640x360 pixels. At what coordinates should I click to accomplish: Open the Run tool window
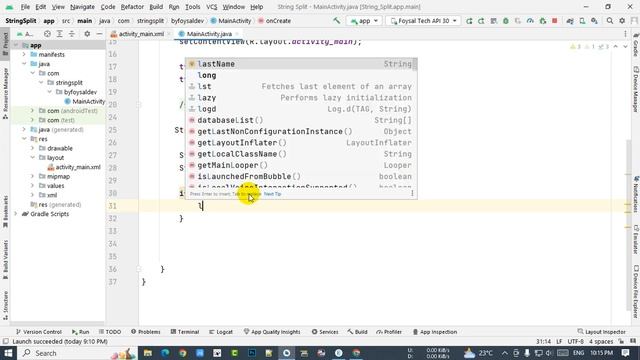pyautogui.click(x=80, y=332)
